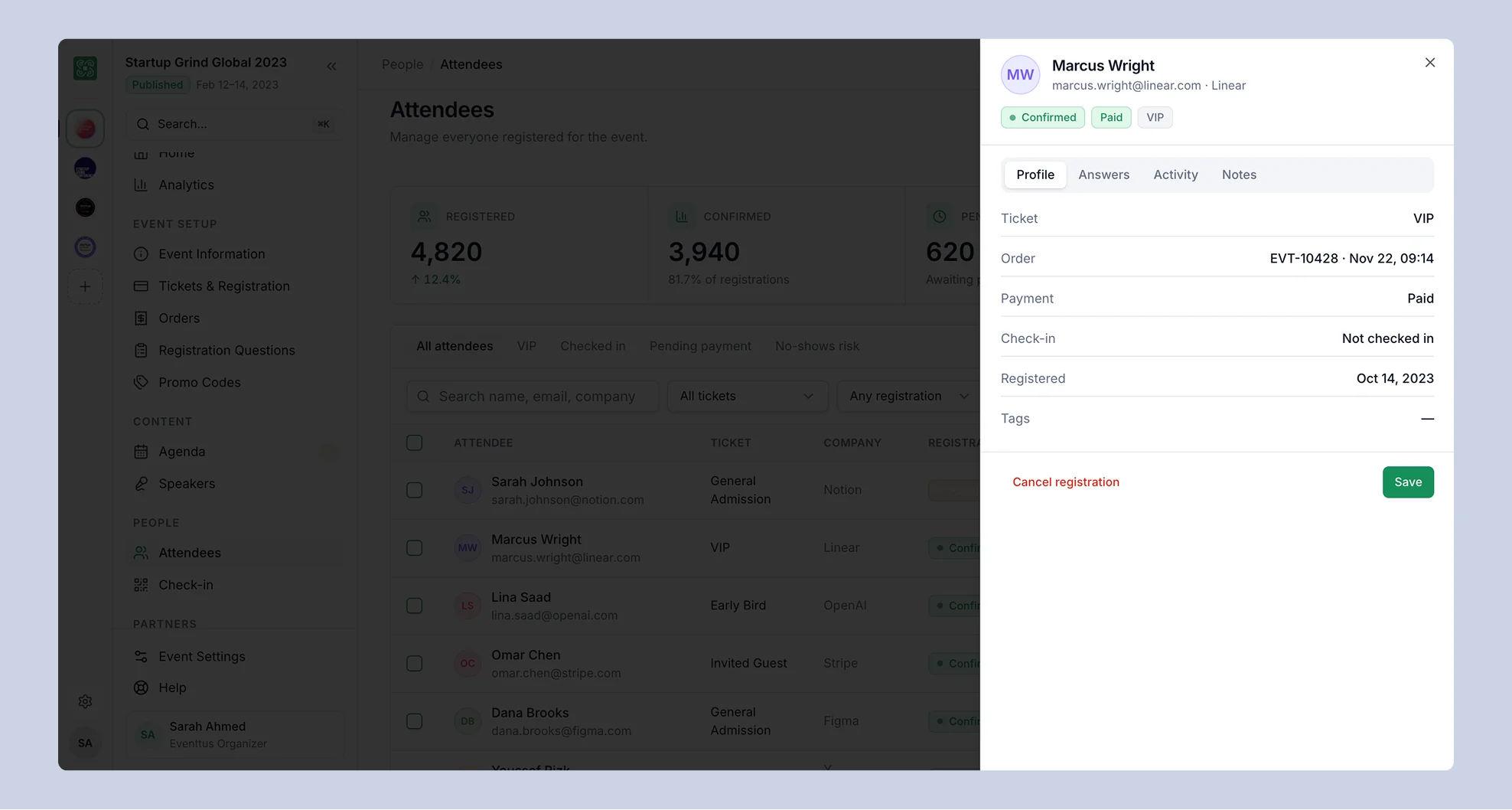Click the sidebar Search field
1512x810 pixels.
click(234, 124)
